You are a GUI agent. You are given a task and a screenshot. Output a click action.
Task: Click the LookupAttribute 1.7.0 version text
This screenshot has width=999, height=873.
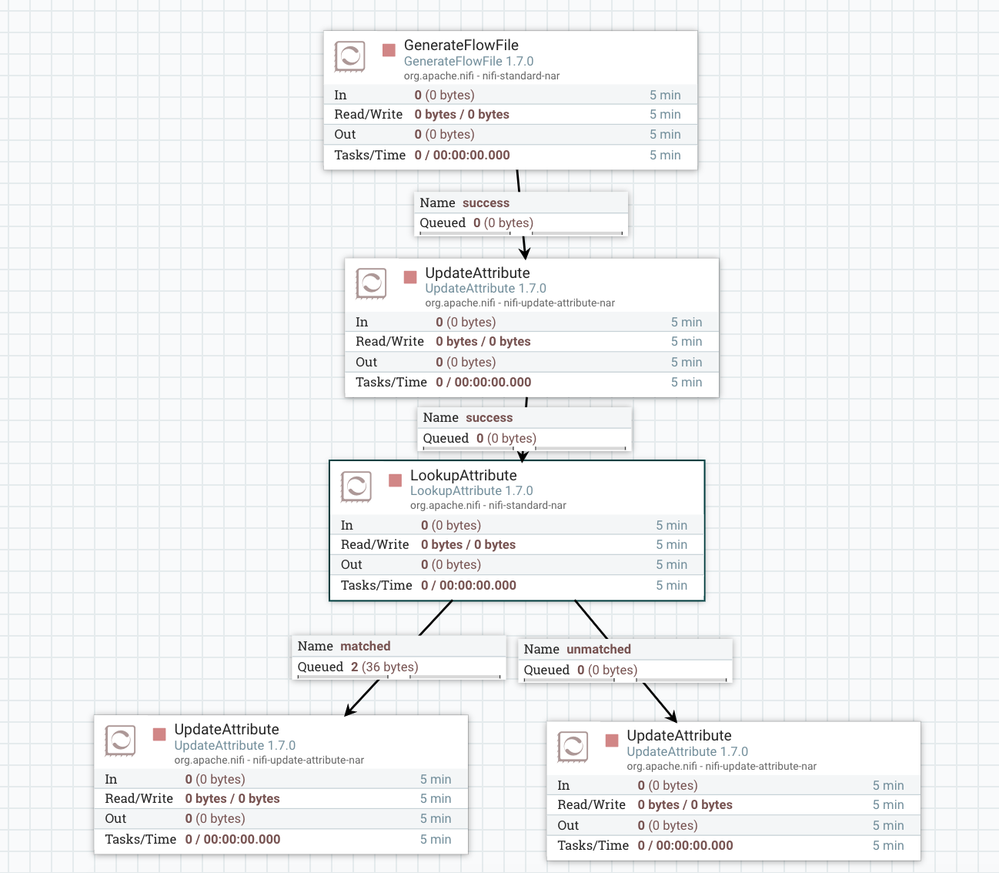[x=471, y=491]
